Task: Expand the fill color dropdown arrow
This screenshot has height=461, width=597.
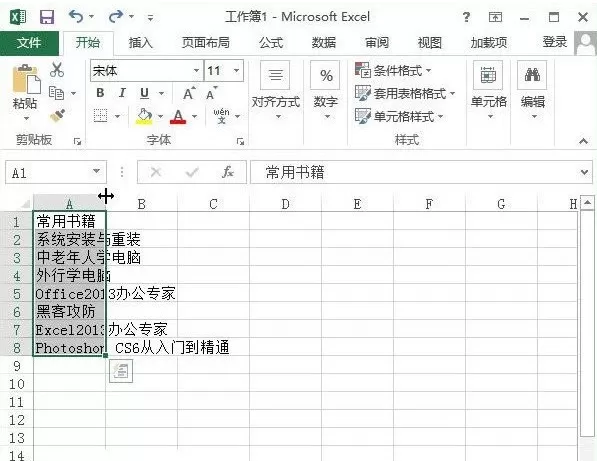Action: click(160, 116)
